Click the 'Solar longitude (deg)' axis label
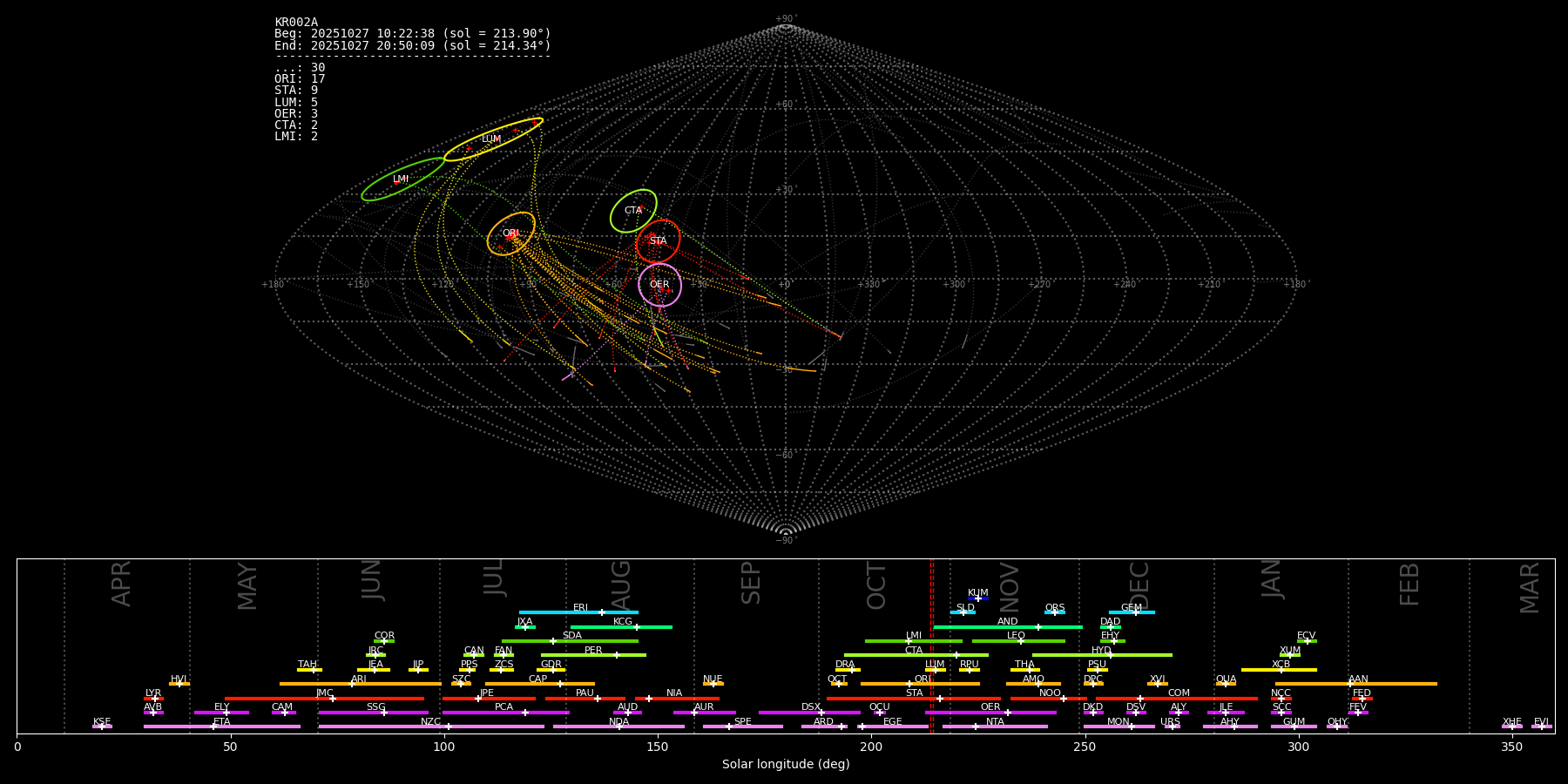1568x784 pixels. tap(786, 765)
